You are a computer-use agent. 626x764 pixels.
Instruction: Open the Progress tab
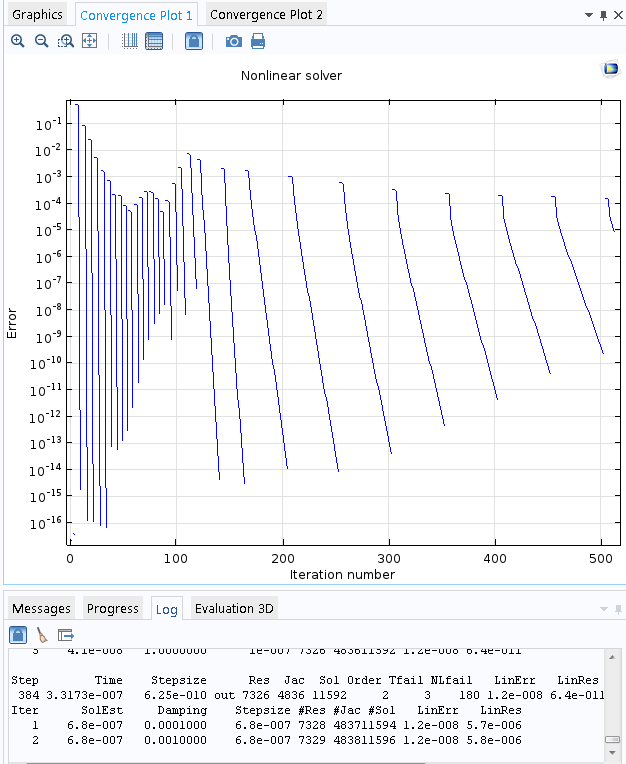(x=113, y=608)
